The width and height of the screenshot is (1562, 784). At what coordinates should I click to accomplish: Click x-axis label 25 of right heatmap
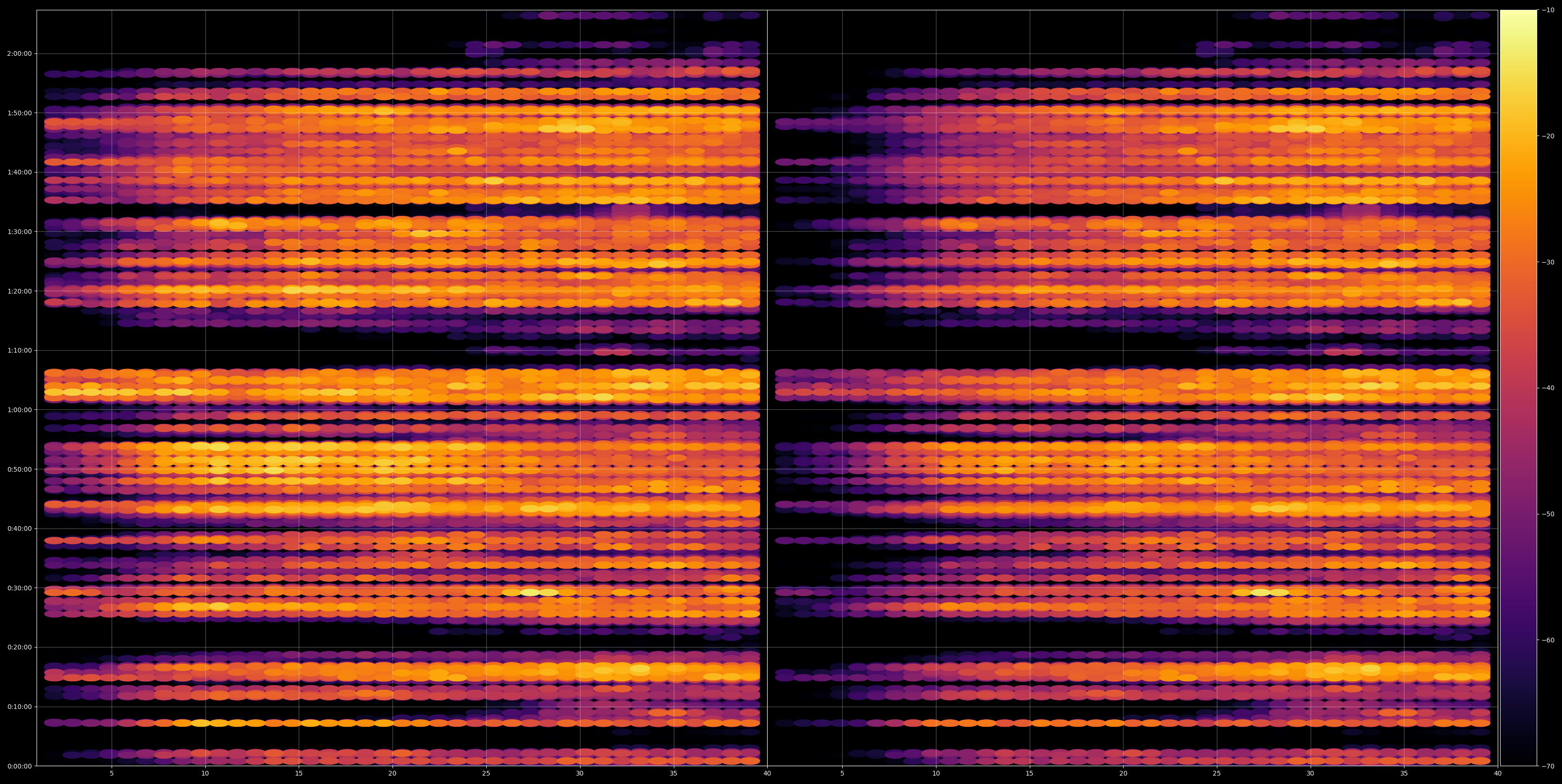point(1217,774)
